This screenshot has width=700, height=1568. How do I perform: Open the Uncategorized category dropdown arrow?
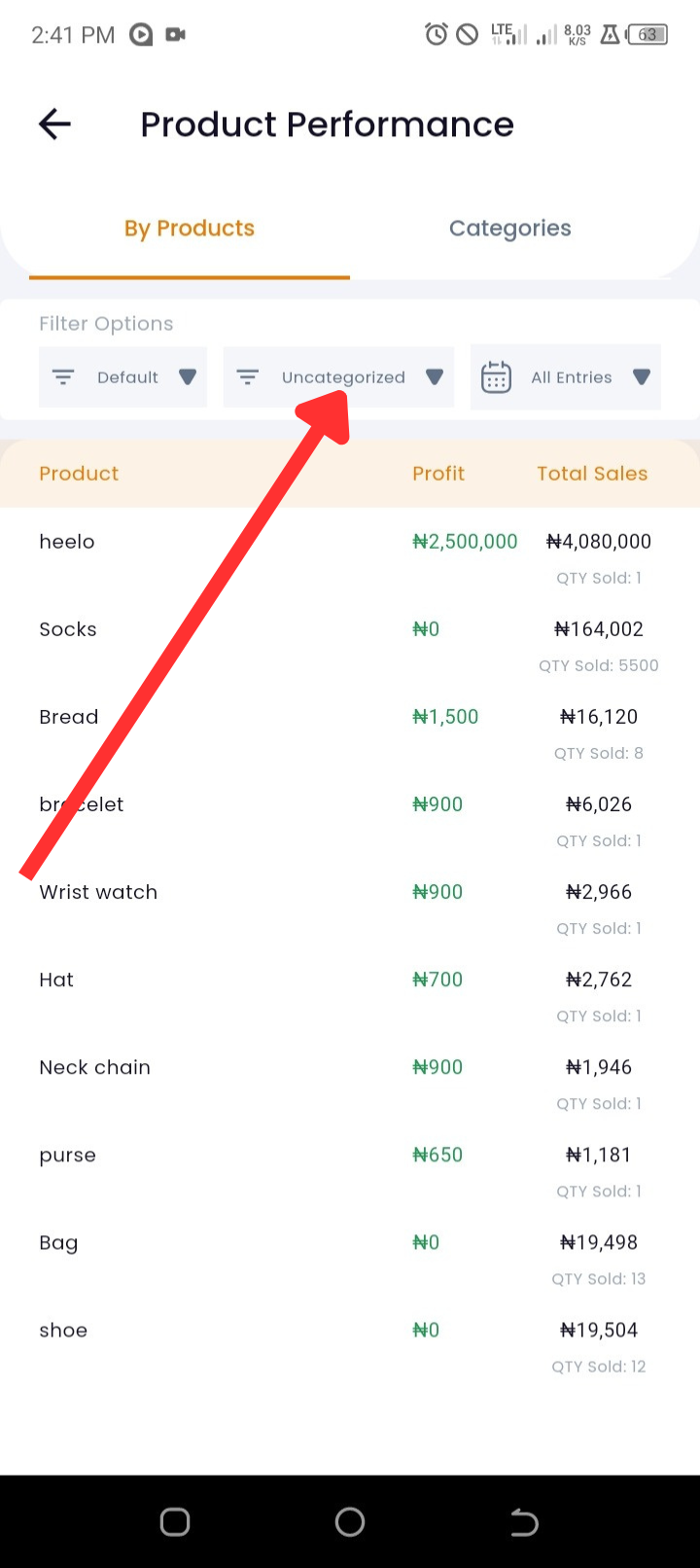(x=435, y=377)
